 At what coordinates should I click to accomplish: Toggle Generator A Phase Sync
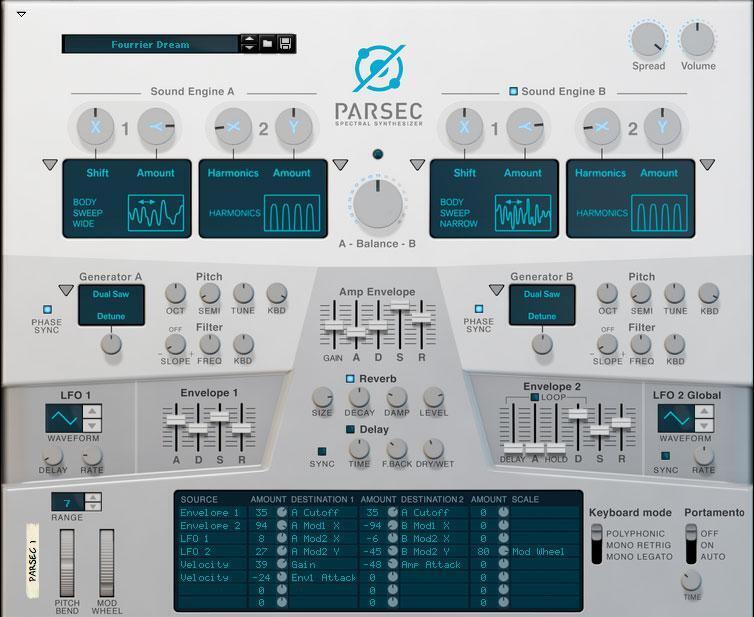46,309
